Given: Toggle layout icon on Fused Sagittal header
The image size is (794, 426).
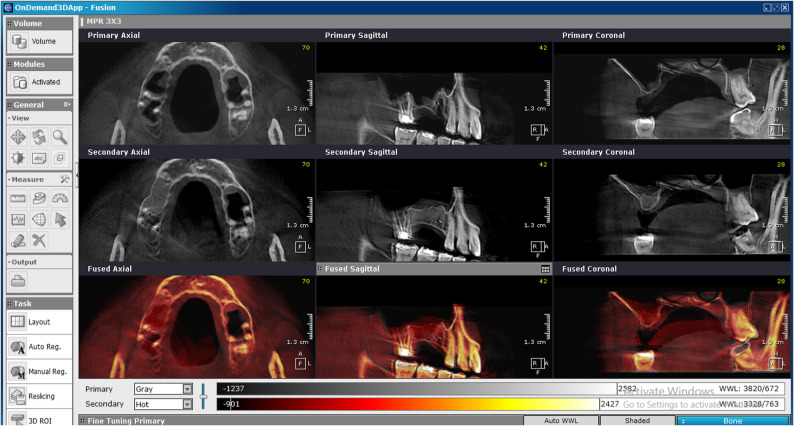Looking at the screenshot, I should coord(545,269).
